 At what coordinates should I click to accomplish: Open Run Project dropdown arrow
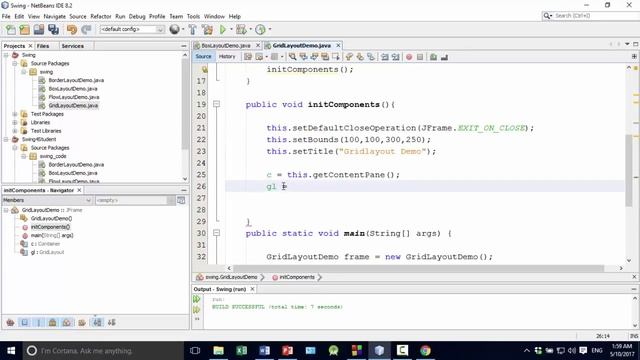point(231,29)
